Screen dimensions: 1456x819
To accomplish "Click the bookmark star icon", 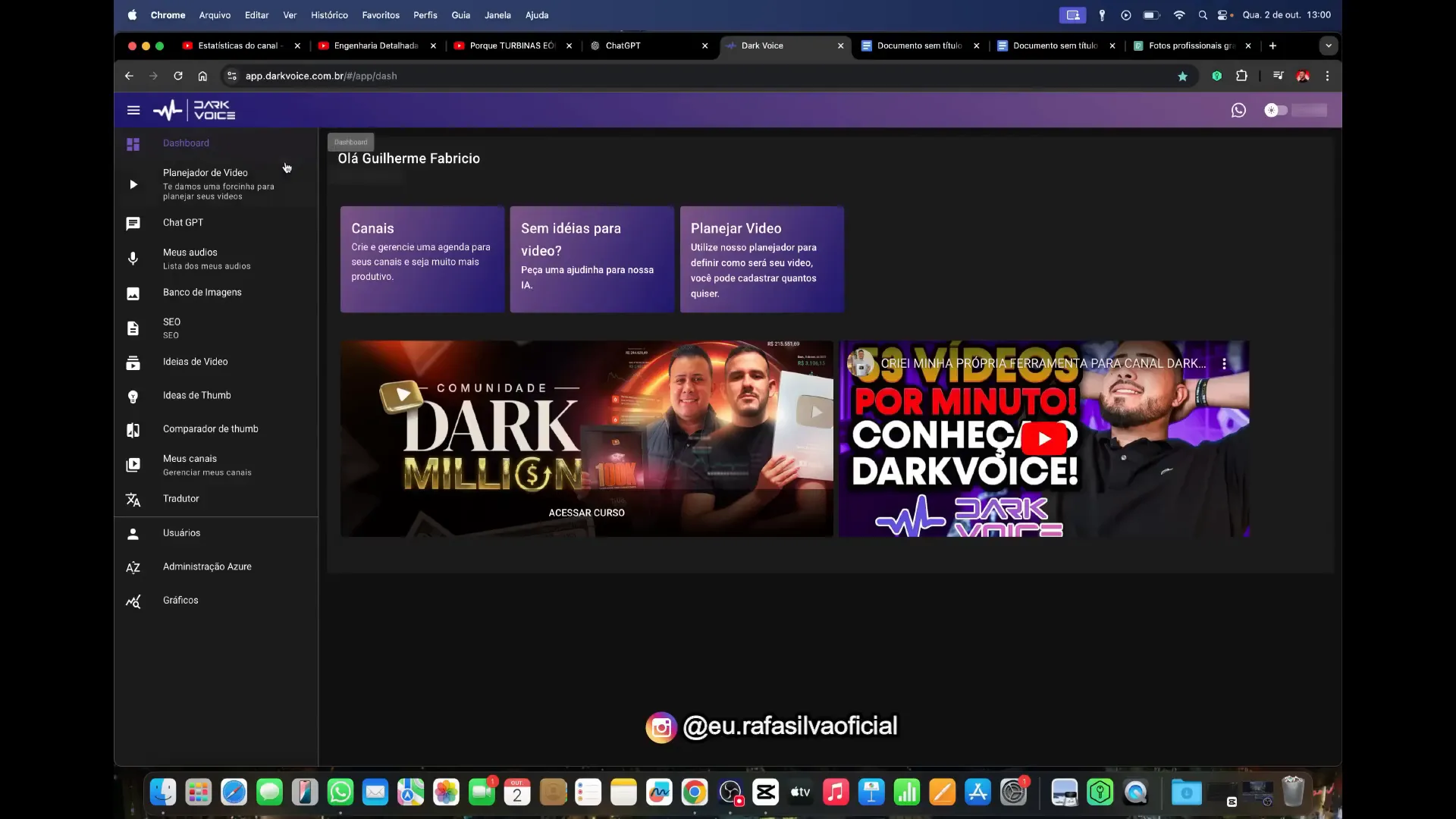I will coord(1182,76).
